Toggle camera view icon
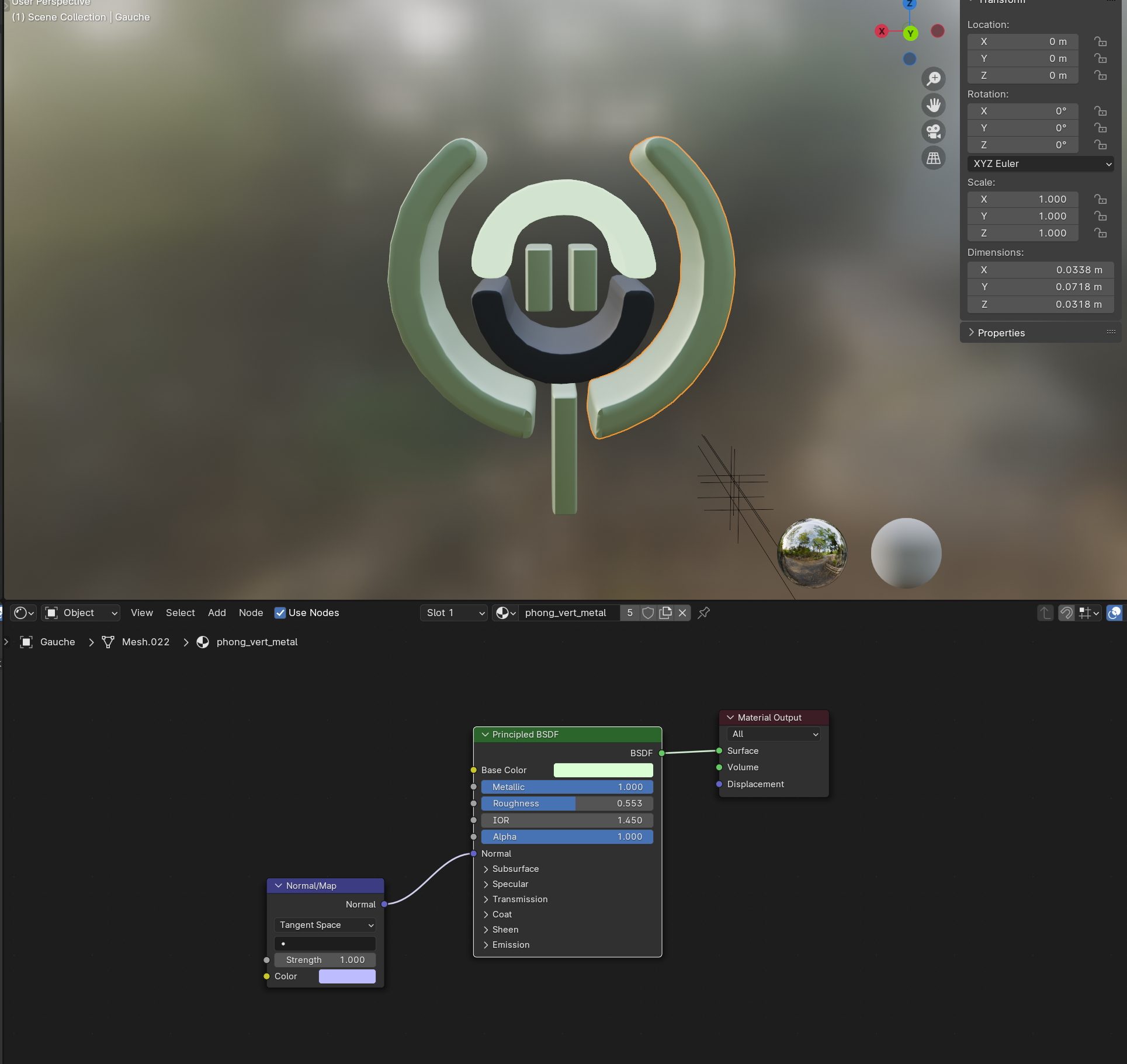The image size is (1127, 1064). click(x=934, y=131)
